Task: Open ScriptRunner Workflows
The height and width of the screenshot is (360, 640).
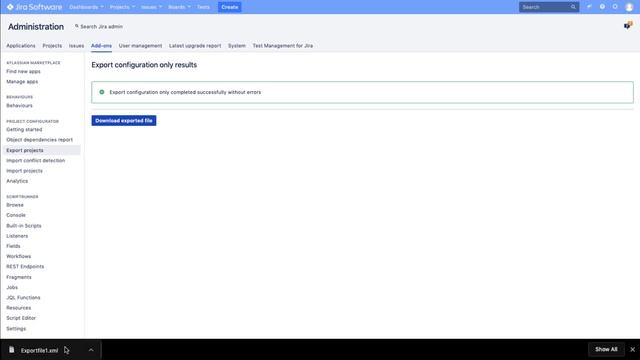Action: pos(18,256)
